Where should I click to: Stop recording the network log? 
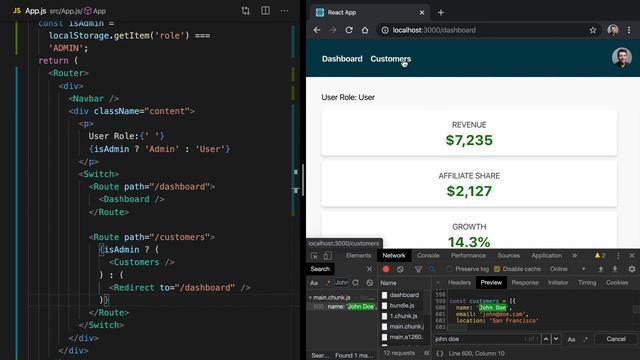point(386,269)
